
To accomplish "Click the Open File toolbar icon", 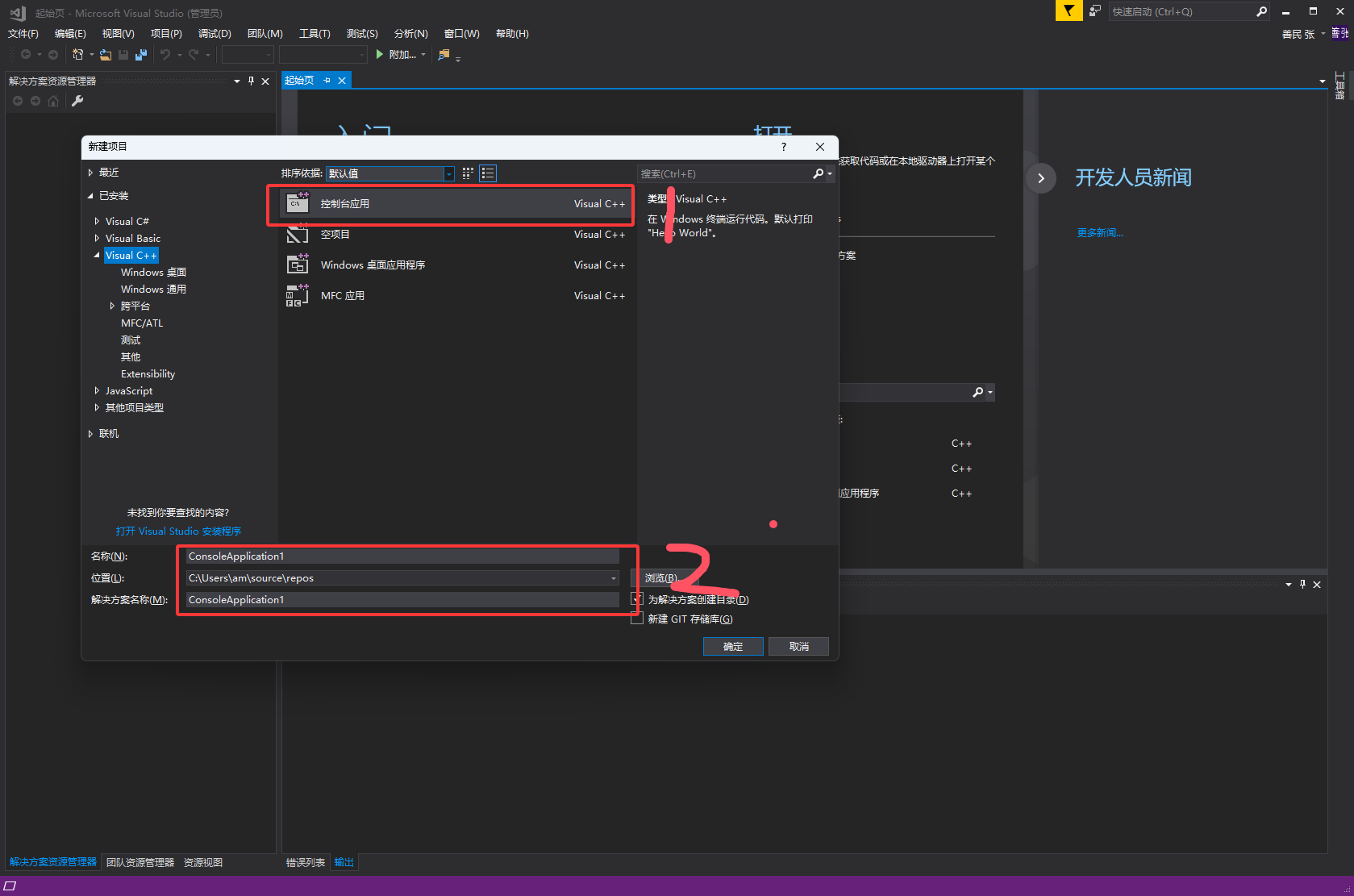I will (x=105, y=54).
